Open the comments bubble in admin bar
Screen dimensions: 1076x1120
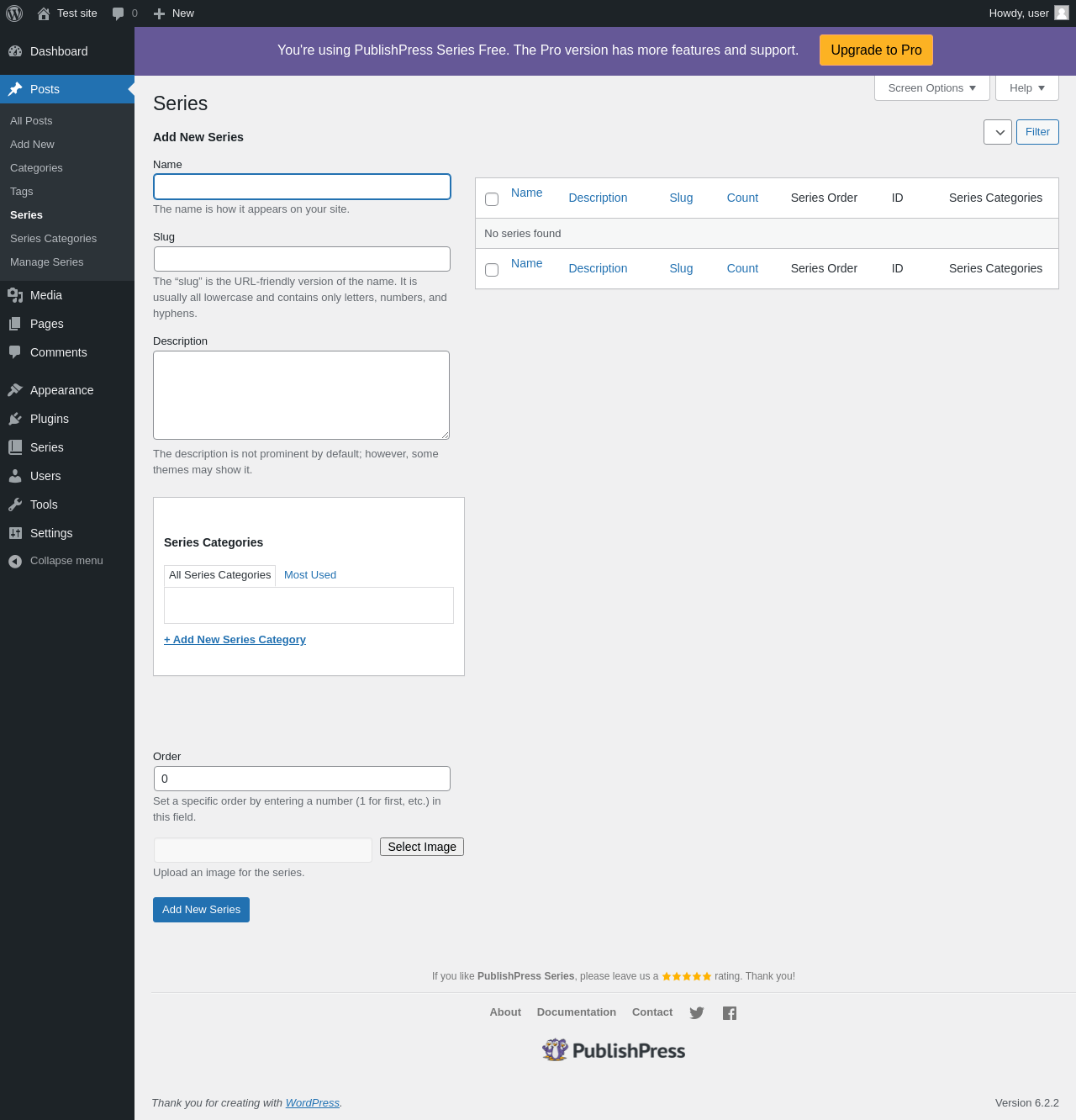[x=124, y=13]
